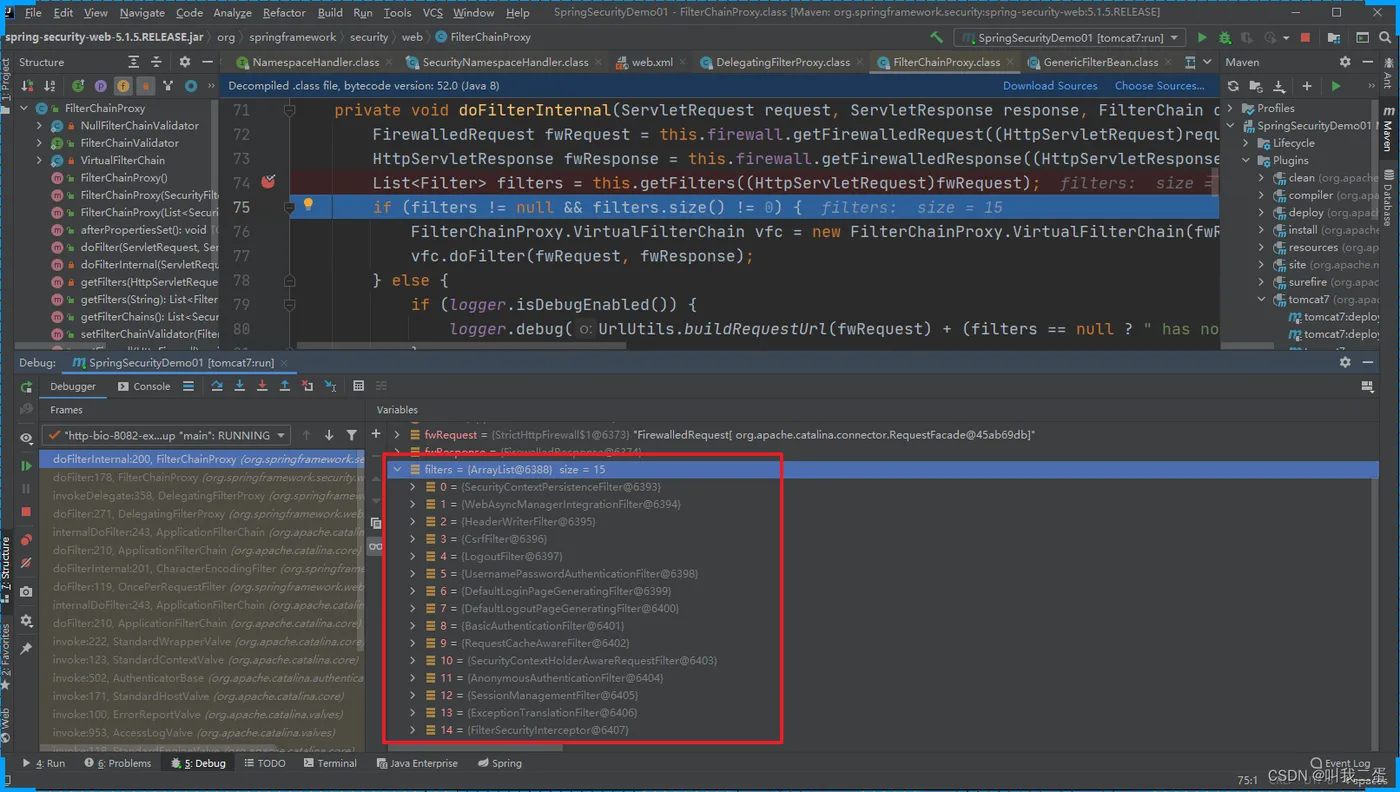Select doFilterInternal method in Structure

[x=133, y=265]
